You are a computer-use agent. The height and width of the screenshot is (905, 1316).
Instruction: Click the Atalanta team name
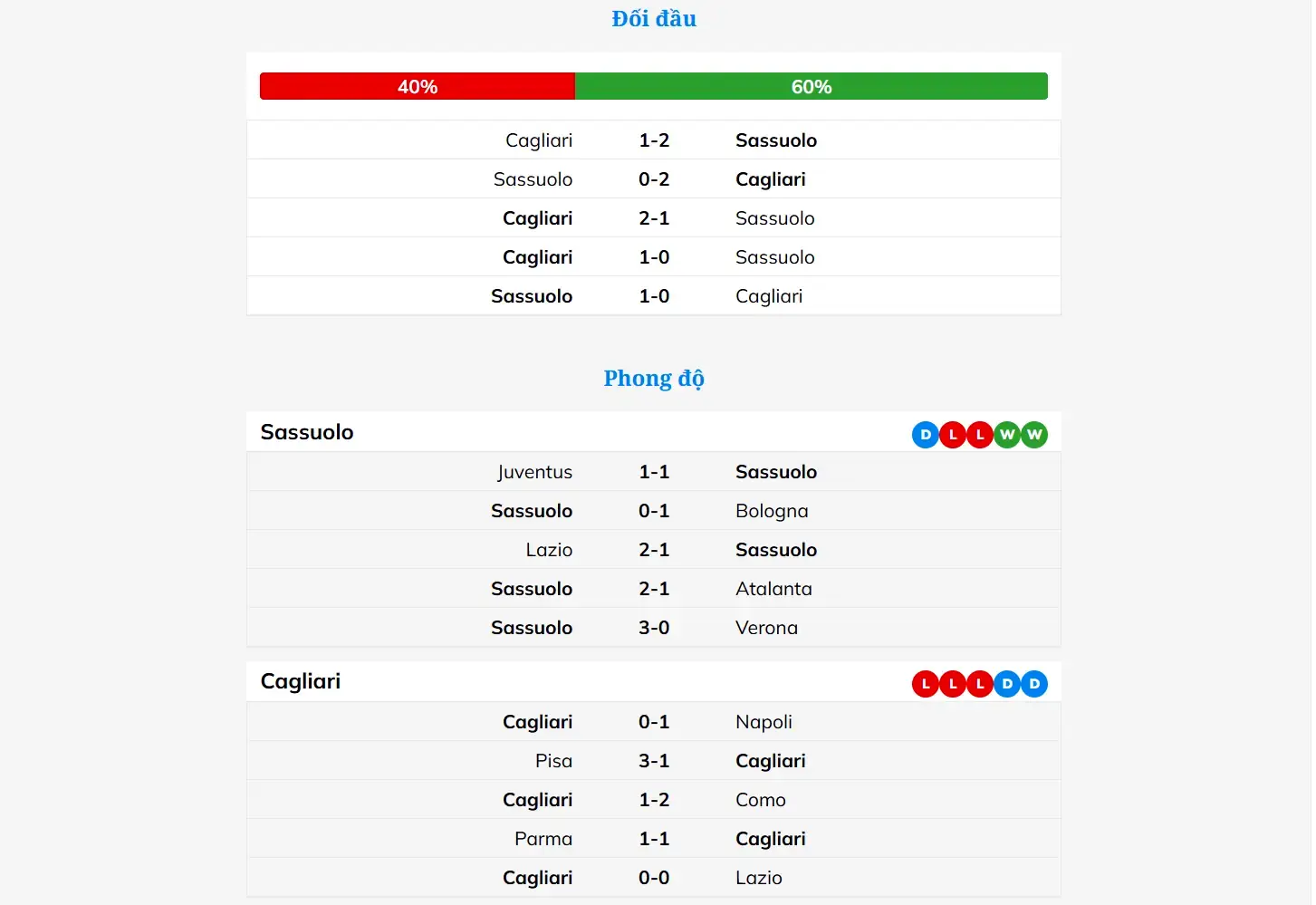pyautogui.click(x=773, y=589)
